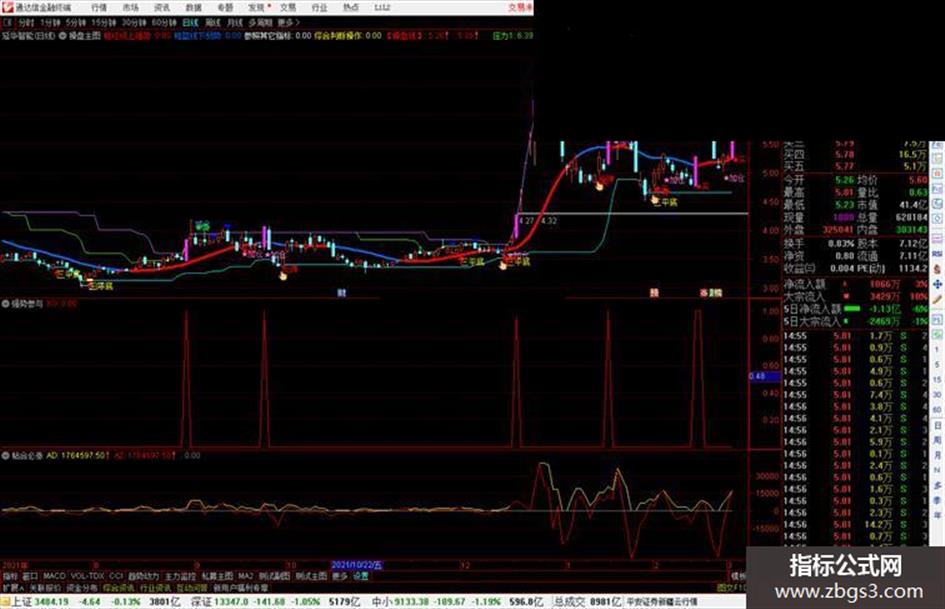Open the 交易 menu next to 发现
This screenshot has width=945, height=609.
click(287, 7)
